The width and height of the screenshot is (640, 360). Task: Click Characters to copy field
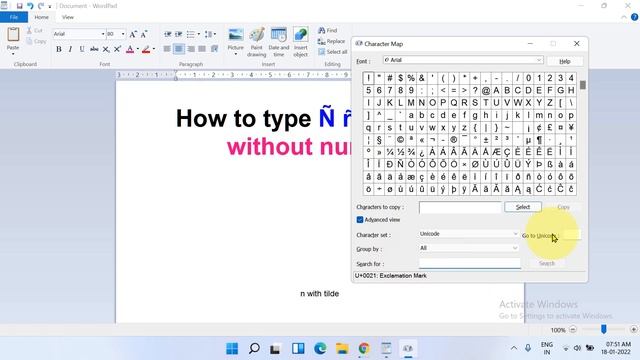(460, 207)
